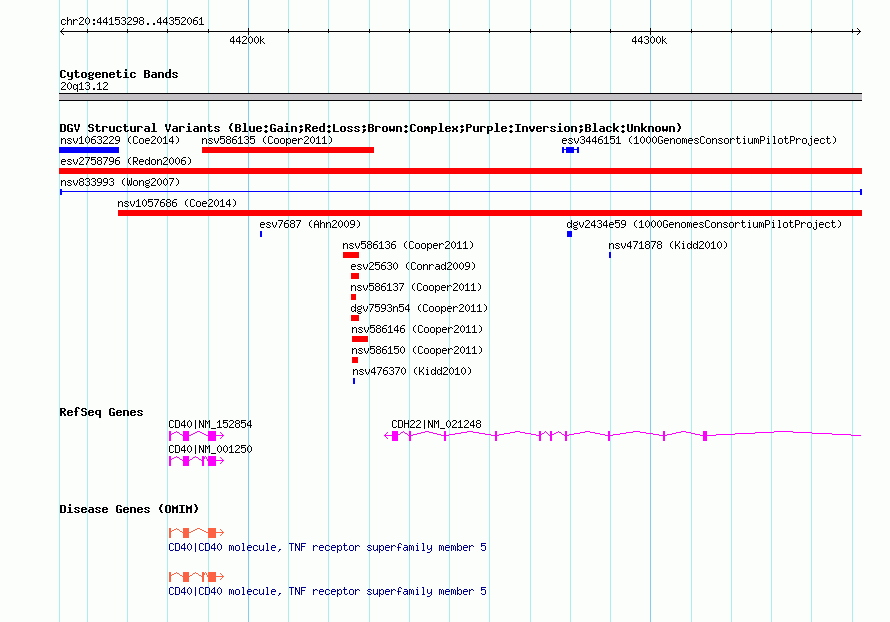
Task: Select the dgv7593n54 red marker
Action: 355,318
